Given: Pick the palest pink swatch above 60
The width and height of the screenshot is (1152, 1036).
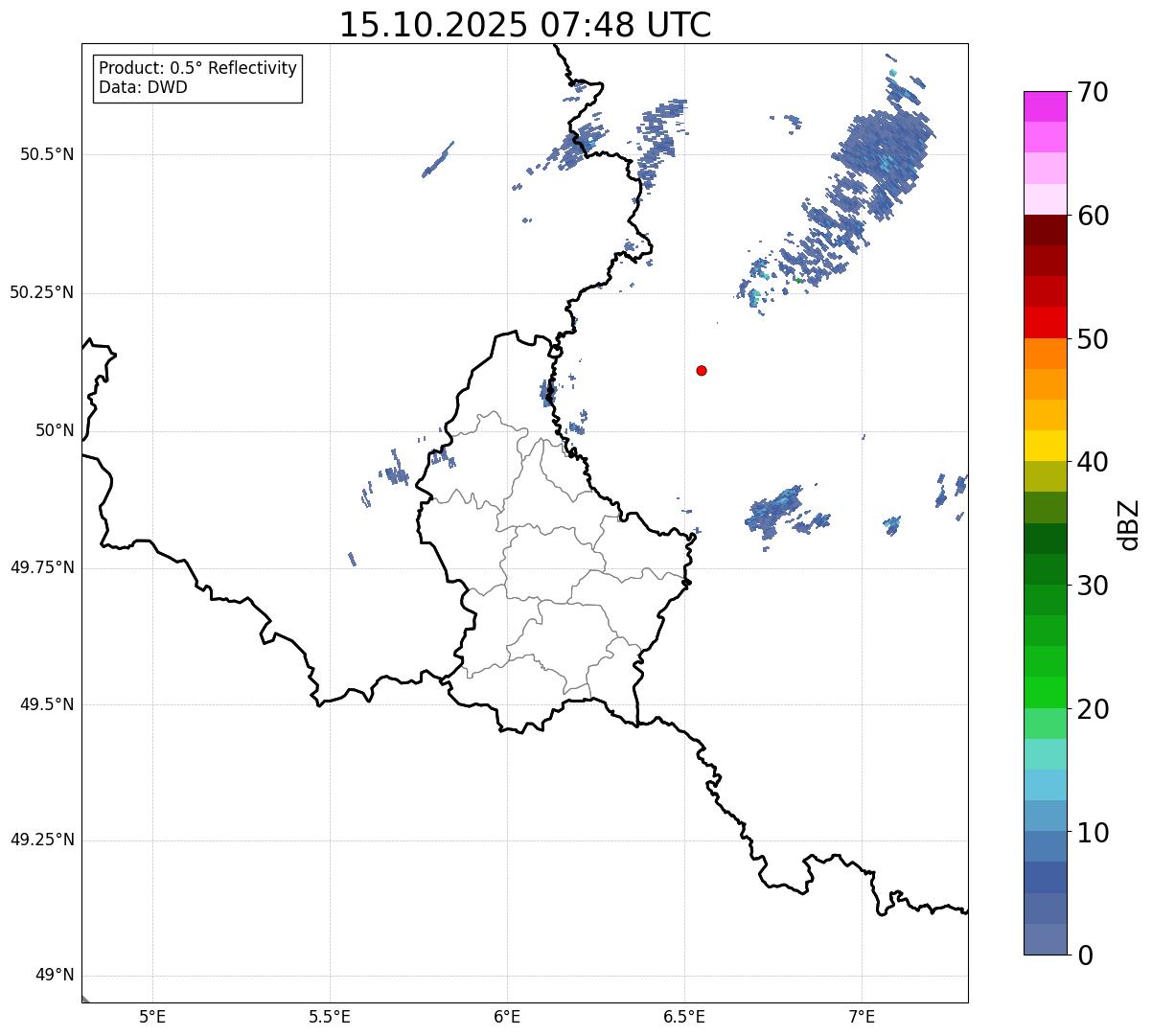Looking at the screenshot, I should [1046, 199].
